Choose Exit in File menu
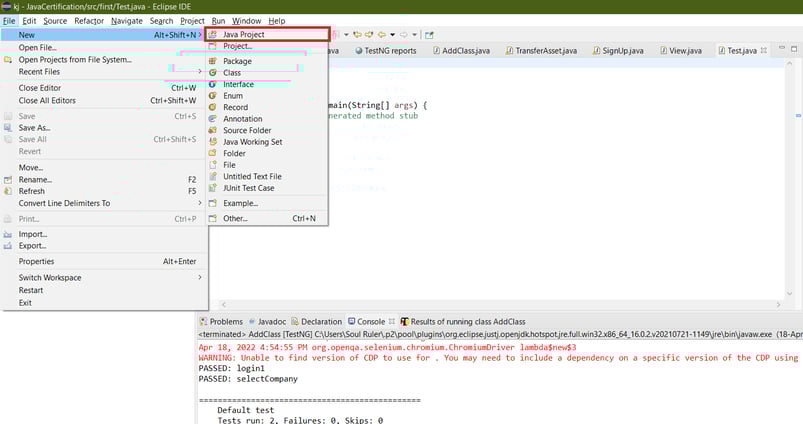The height and width of the screenshot is (424, 803). point(104,303)
